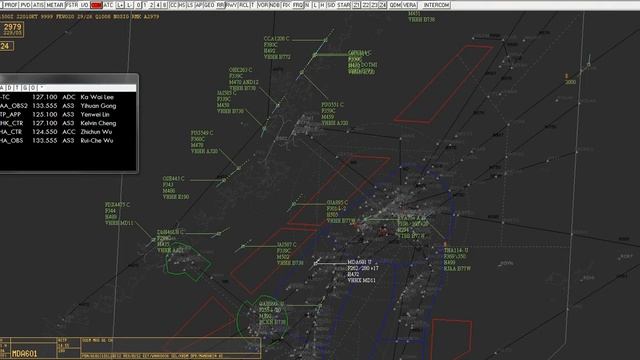The width and height of the screenshot is (640, 360).
Task: Toggle the STAR display button
Action: click(x=344, y=5)
